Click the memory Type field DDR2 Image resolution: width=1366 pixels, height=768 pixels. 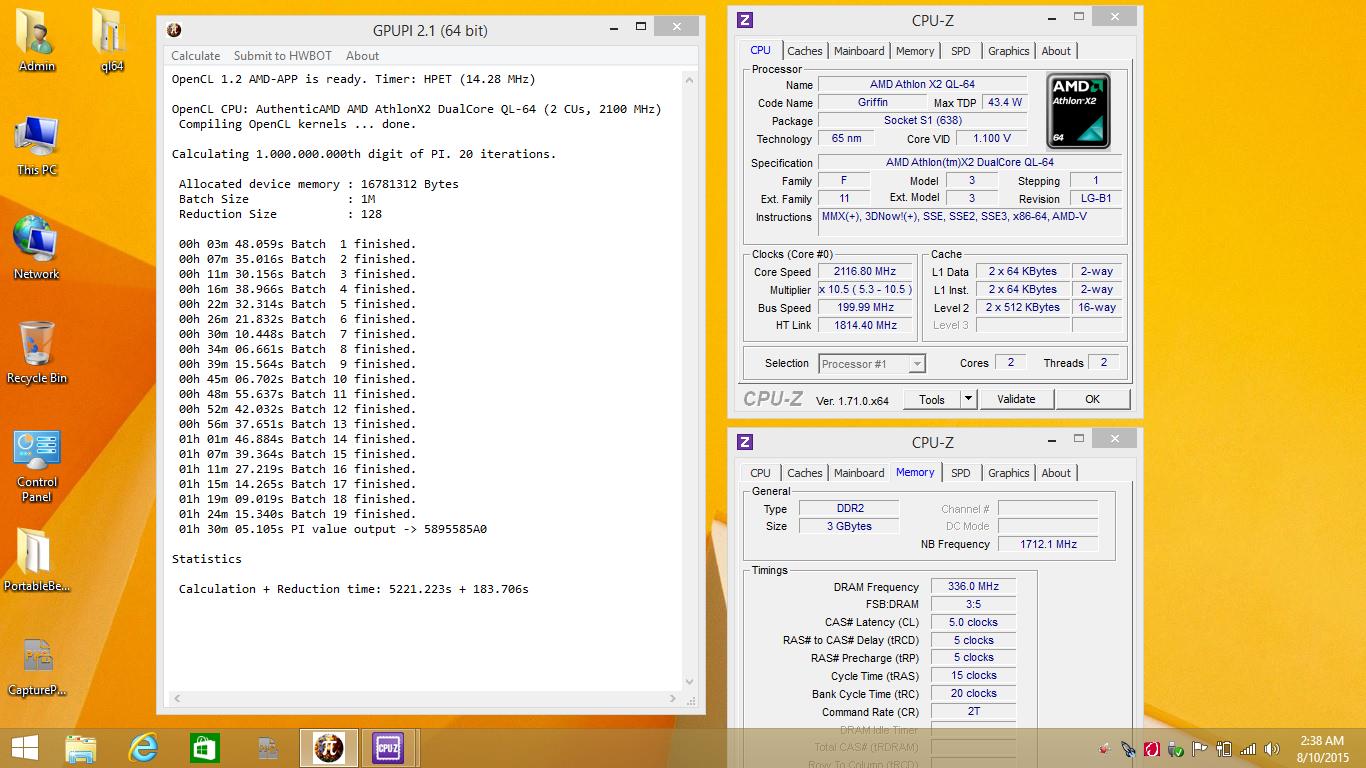[848, 509]
